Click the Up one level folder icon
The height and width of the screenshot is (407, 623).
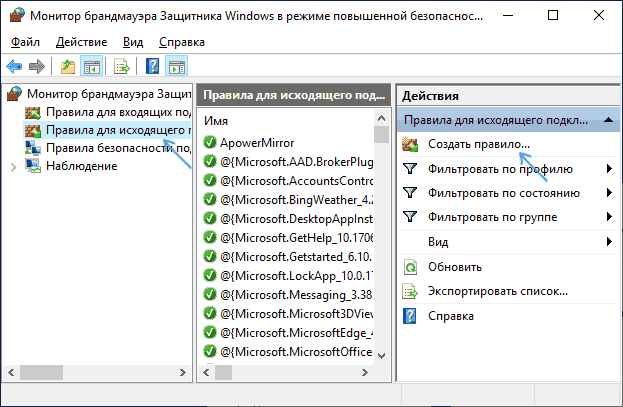[67, 67]
